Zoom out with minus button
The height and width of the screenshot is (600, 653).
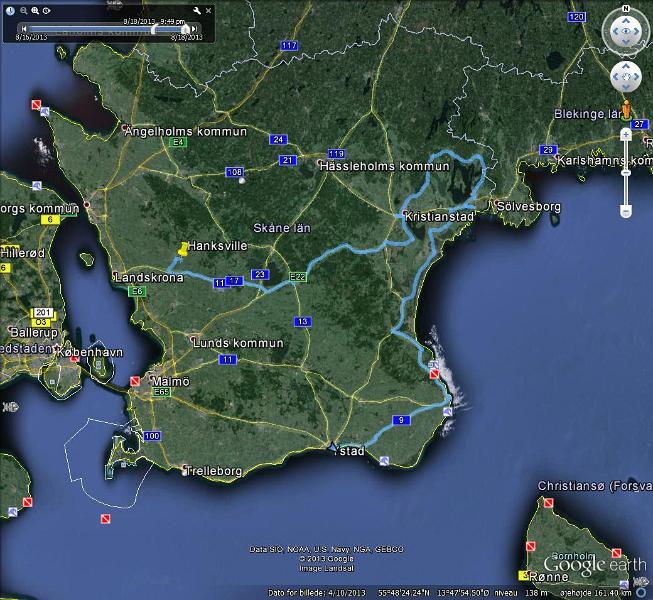click(626, 212)
